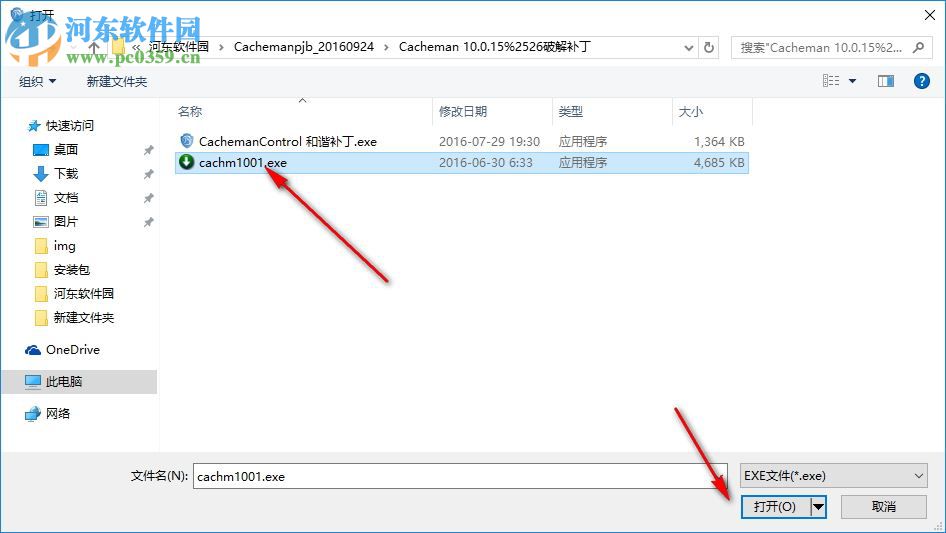Click the refresh button beside the address bar
This screenshot has width=946, height=533.
[x=710, y=47]
